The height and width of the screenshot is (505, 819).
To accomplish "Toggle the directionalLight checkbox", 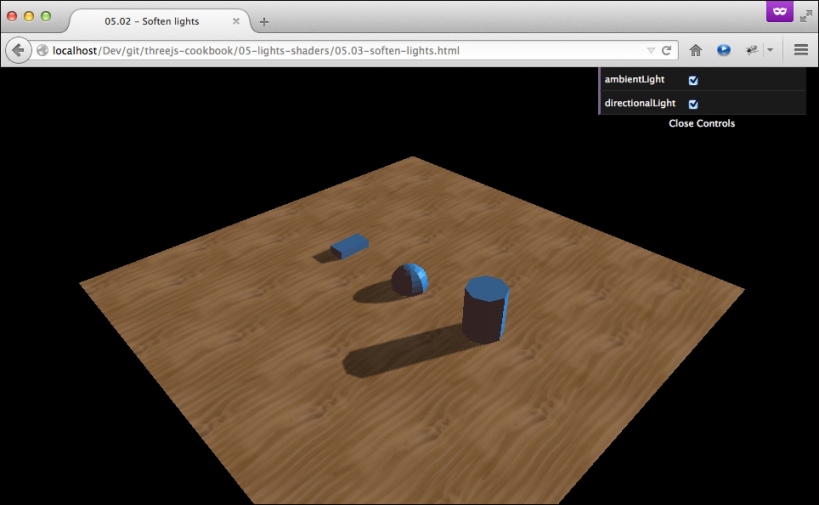I will point(693,104).
